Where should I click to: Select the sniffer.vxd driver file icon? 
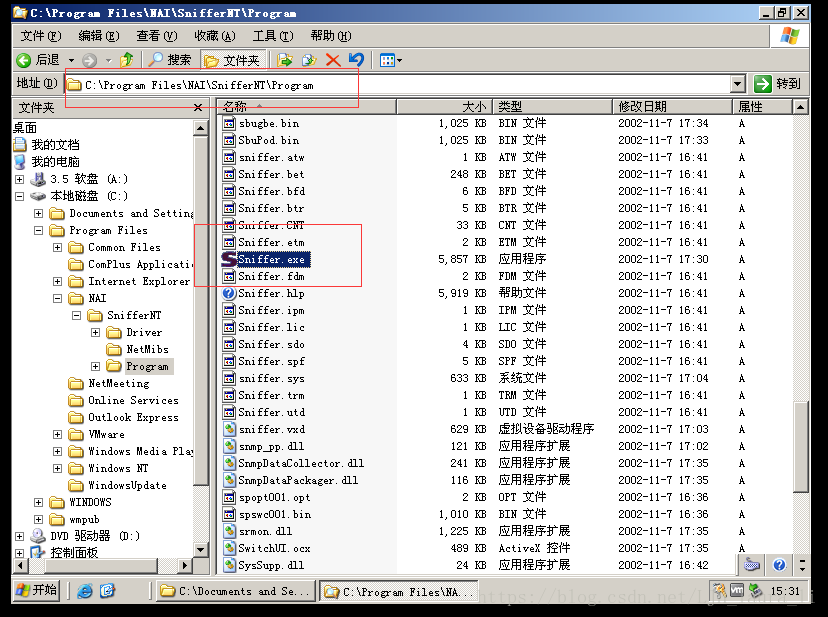(x=229, y=429)
